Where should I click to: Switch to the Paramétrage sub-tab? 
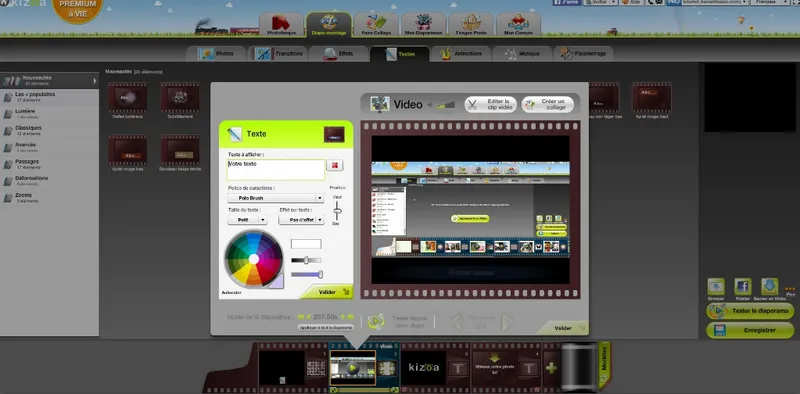pos(583,54)
